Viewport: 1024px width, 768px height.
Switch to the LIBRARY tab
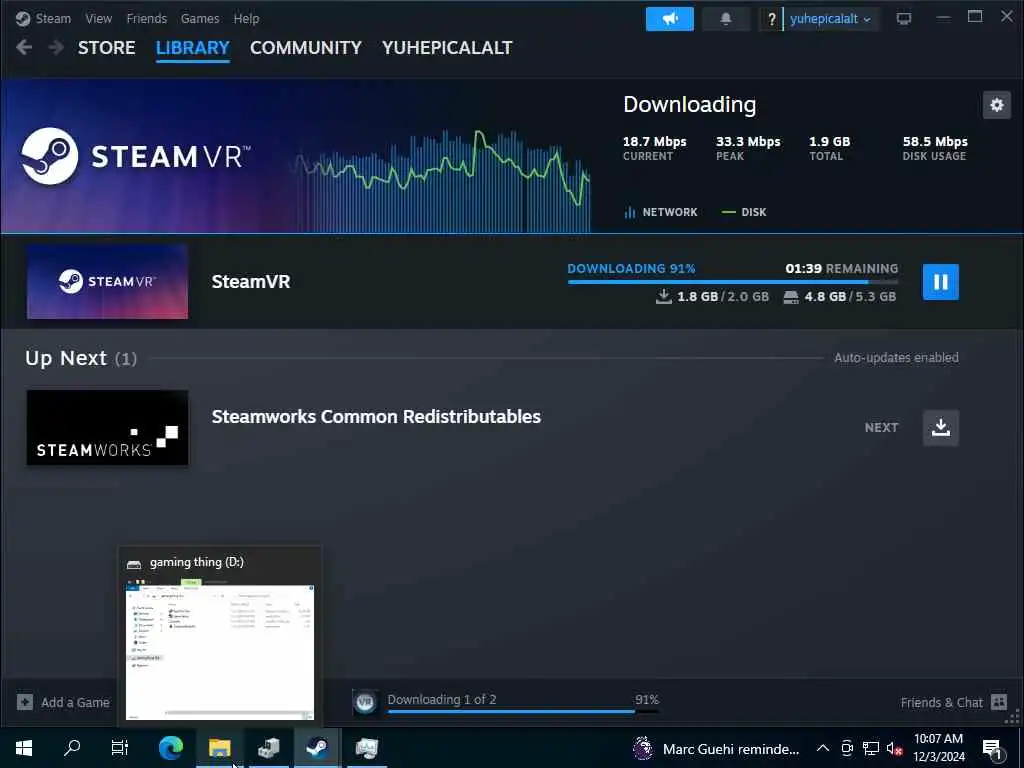click(193, 48)
